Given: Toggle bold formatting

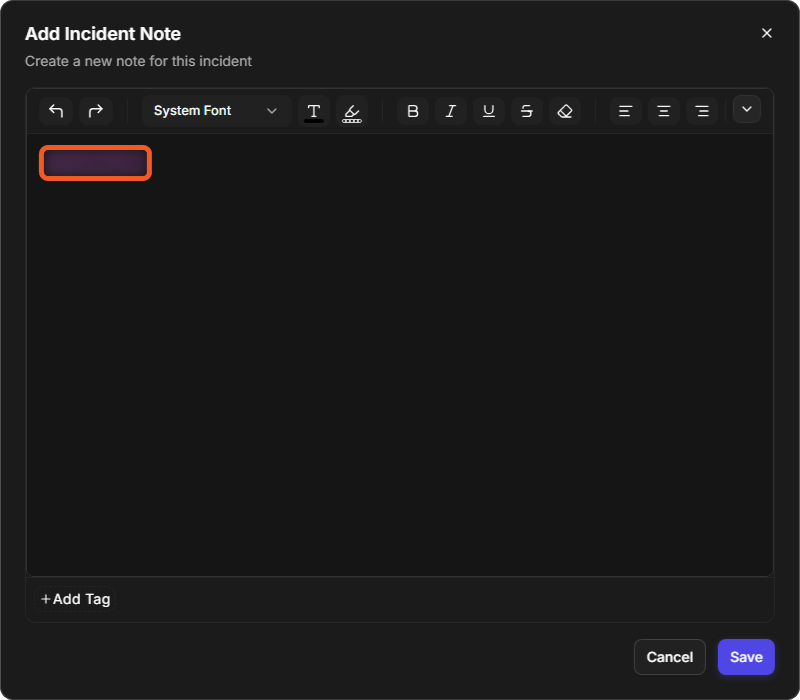Looking at the screenshot, I should (413, 111).
